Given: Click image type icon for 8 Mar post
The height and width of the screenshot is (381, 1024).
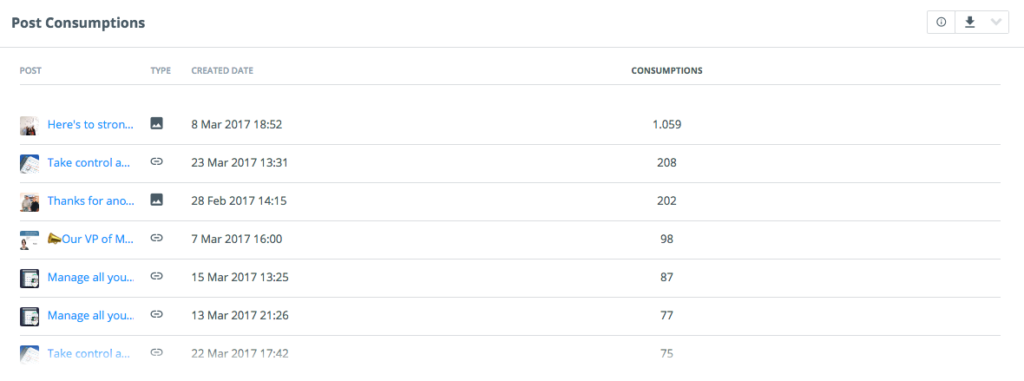Looking at the screenshot, I should (x=156, y=123).
